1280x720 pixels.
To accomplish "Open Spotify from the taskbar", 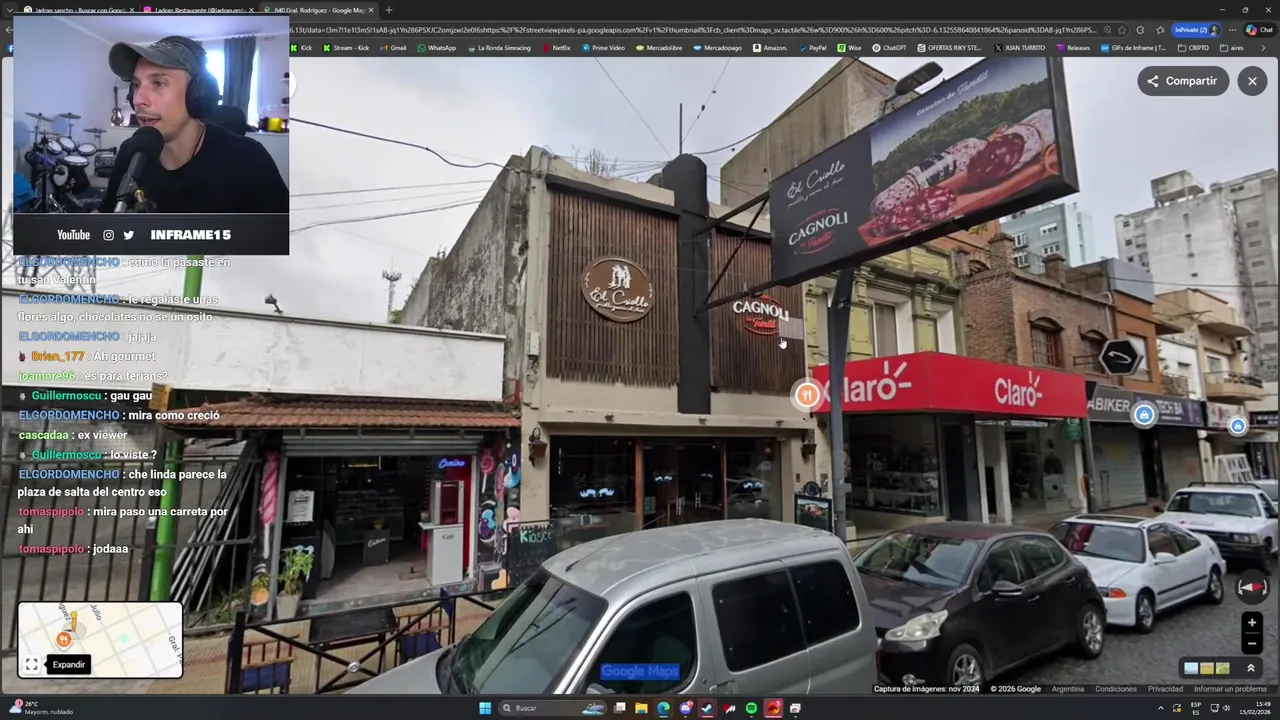I will click(x=751, y=708).
